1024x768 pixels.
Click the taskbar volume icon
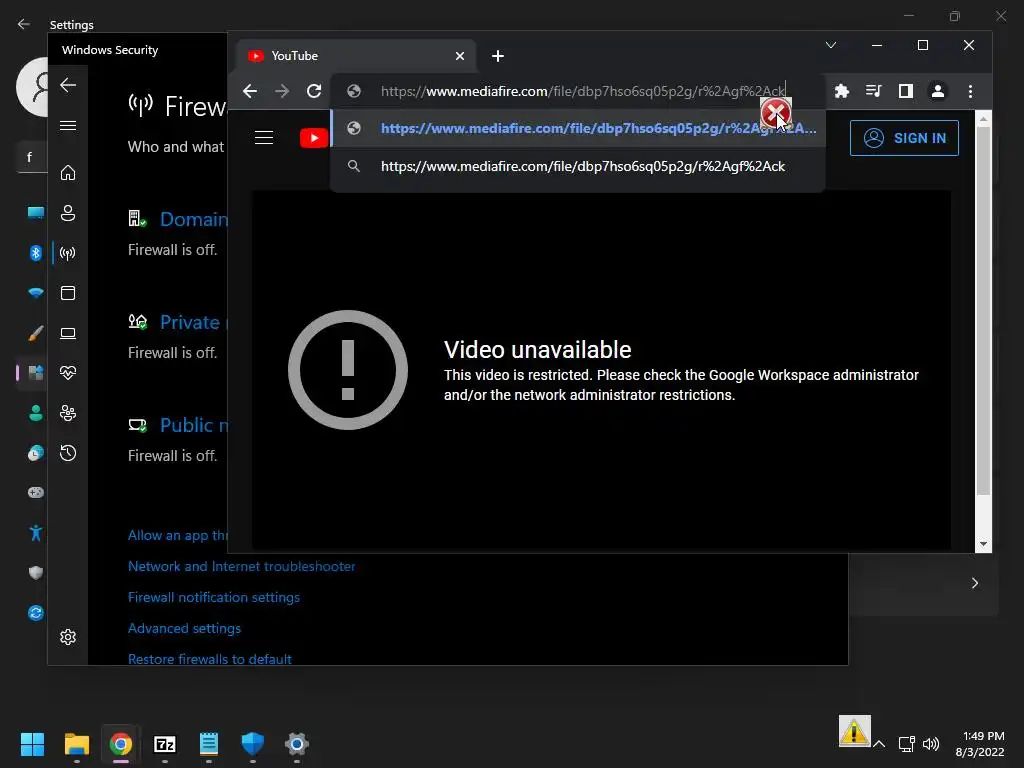931,744
